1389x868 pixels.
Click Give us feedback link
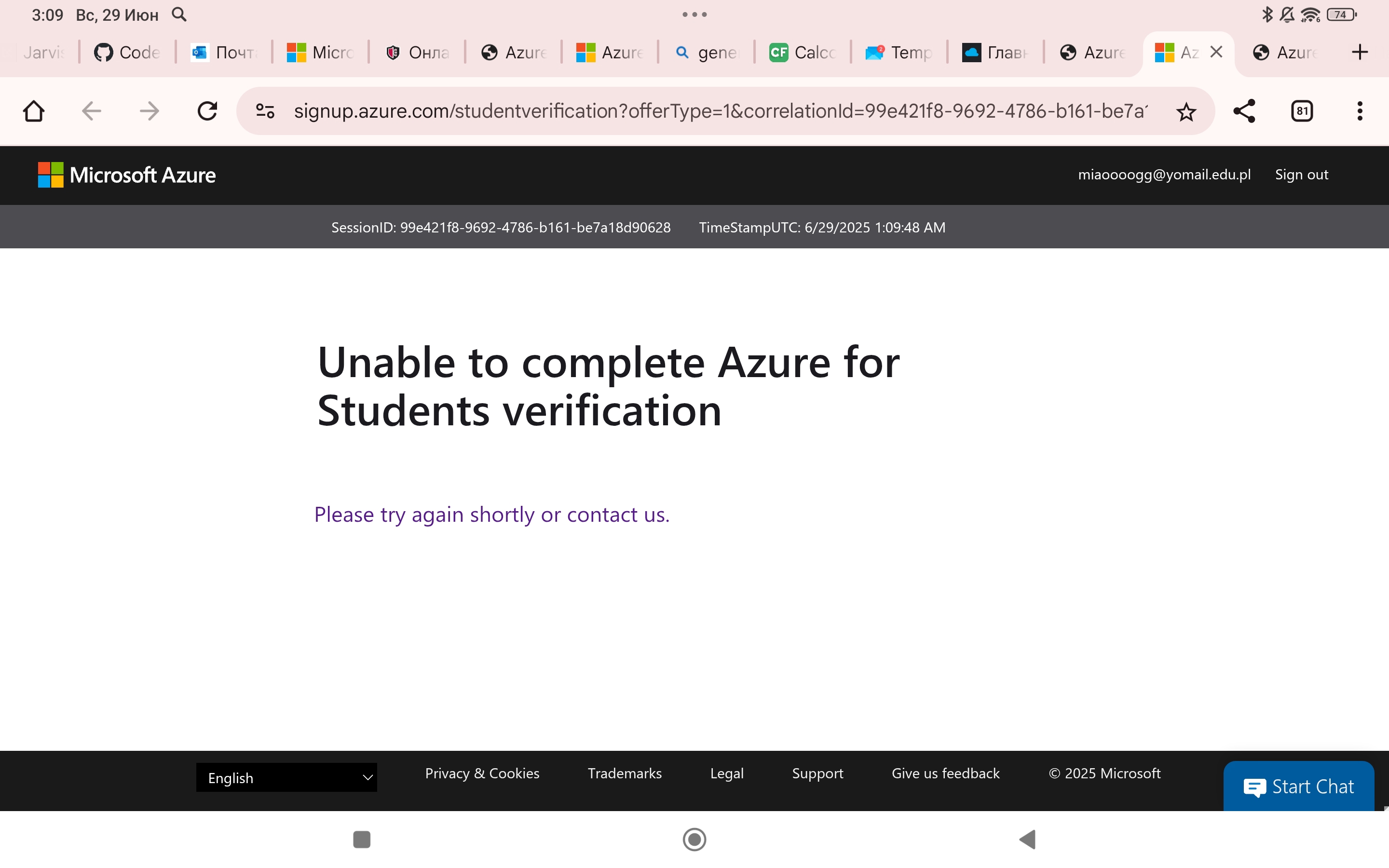(x=945, y=773)
